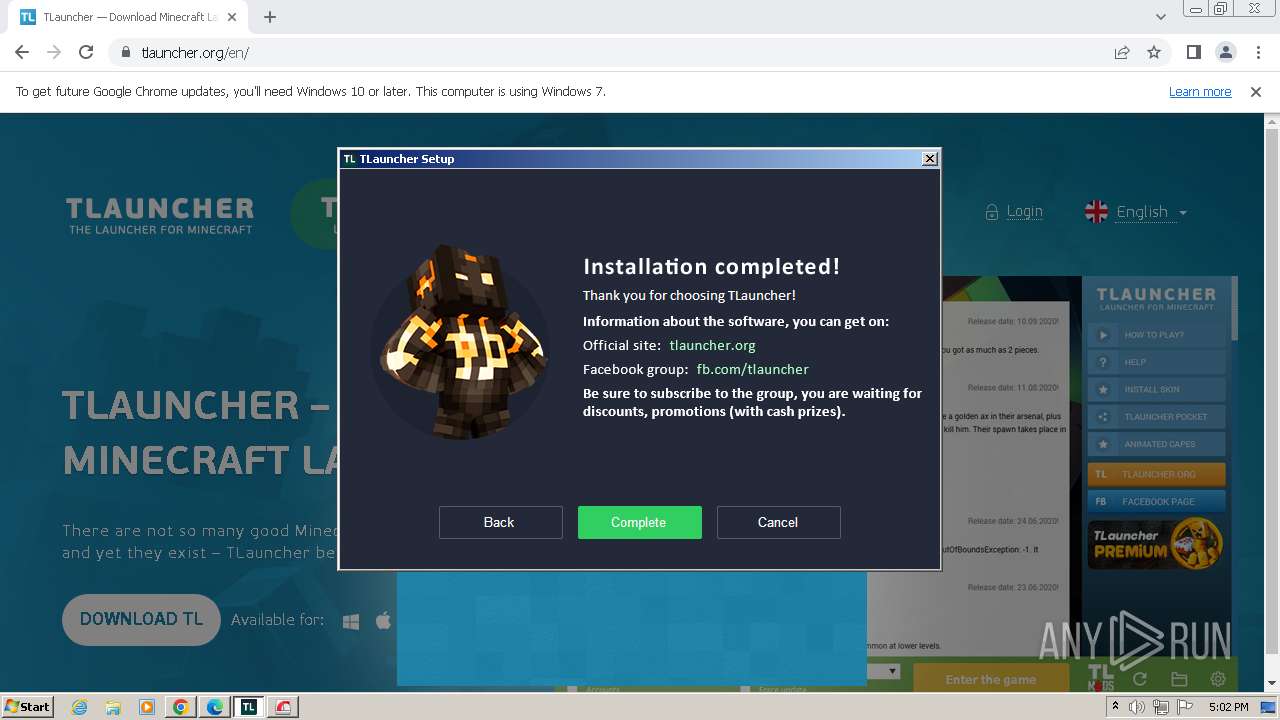Image resolution: width=1280 pixels, height=720 pixels.
Task: Click HELP in the launcher preview
Action: 1156,362
